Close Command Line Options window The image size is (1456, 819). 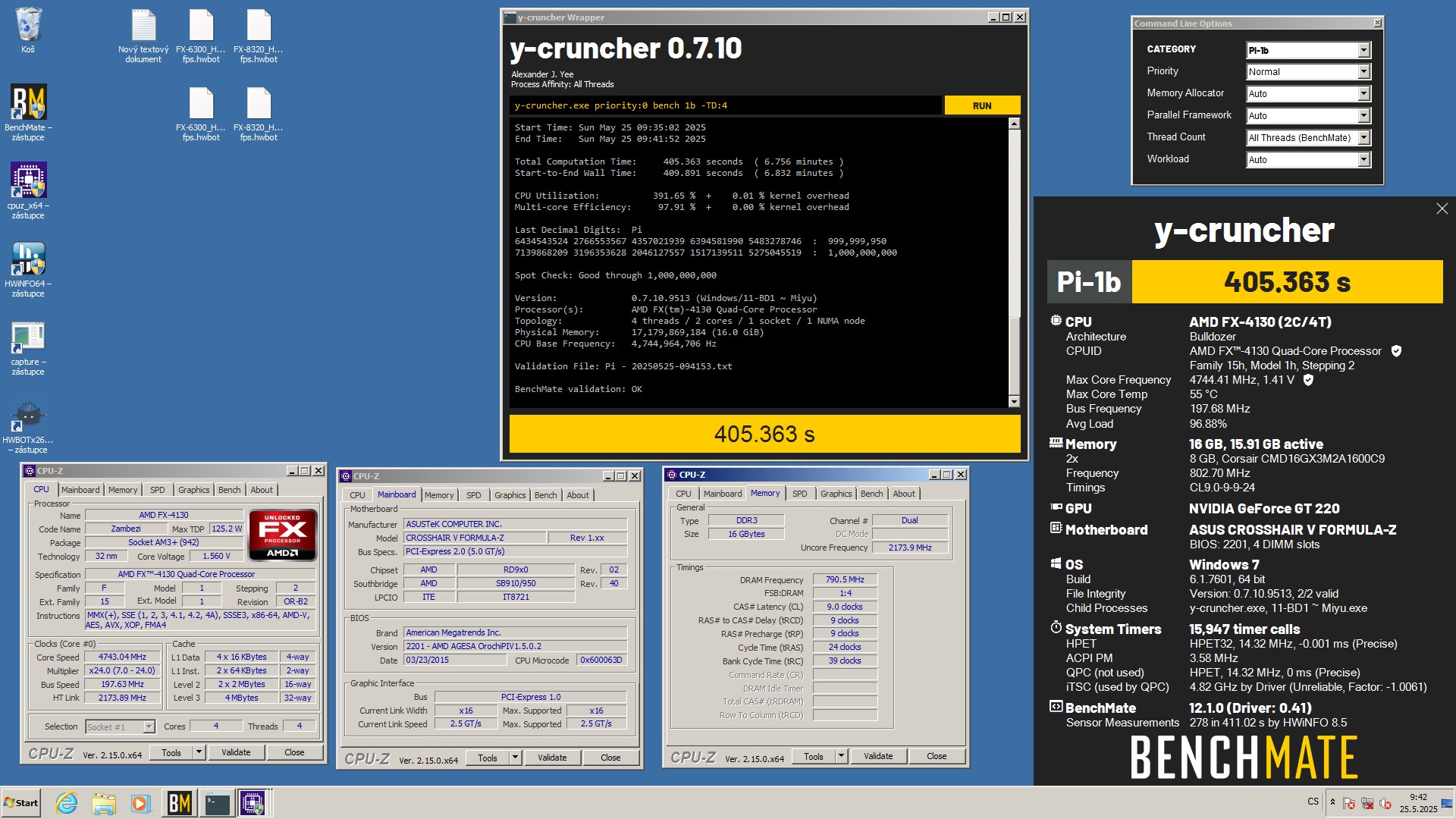coord(1377,24)
